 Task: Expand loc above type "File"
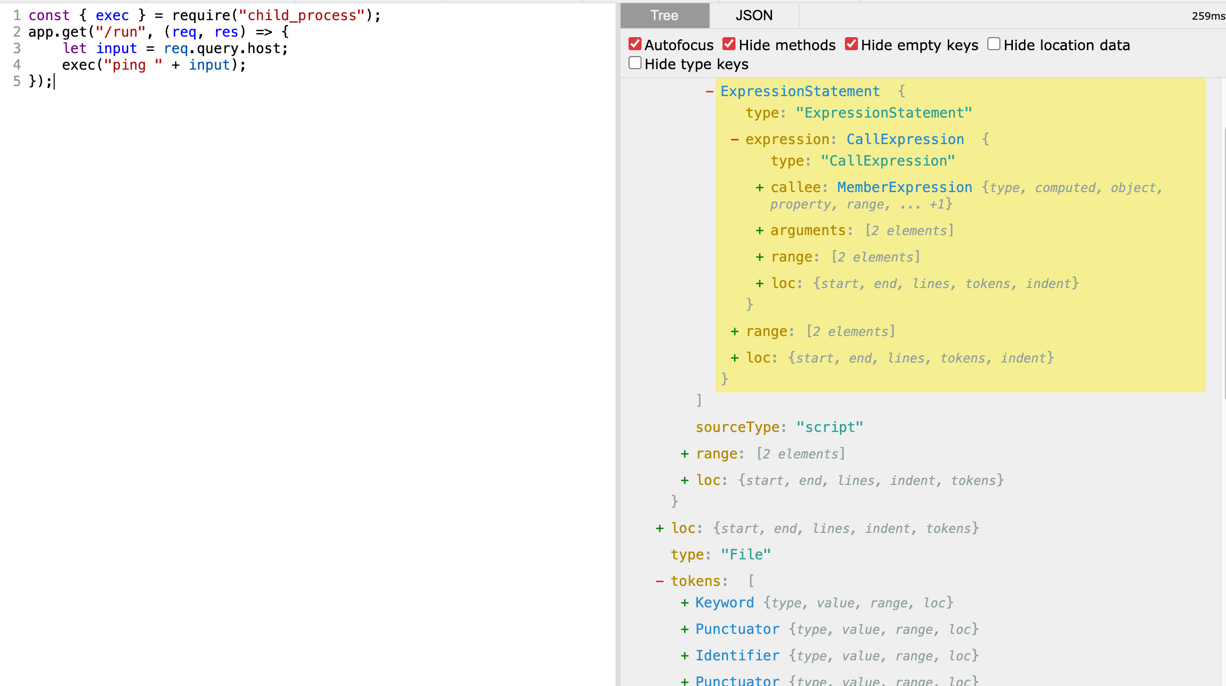[659, 528]
